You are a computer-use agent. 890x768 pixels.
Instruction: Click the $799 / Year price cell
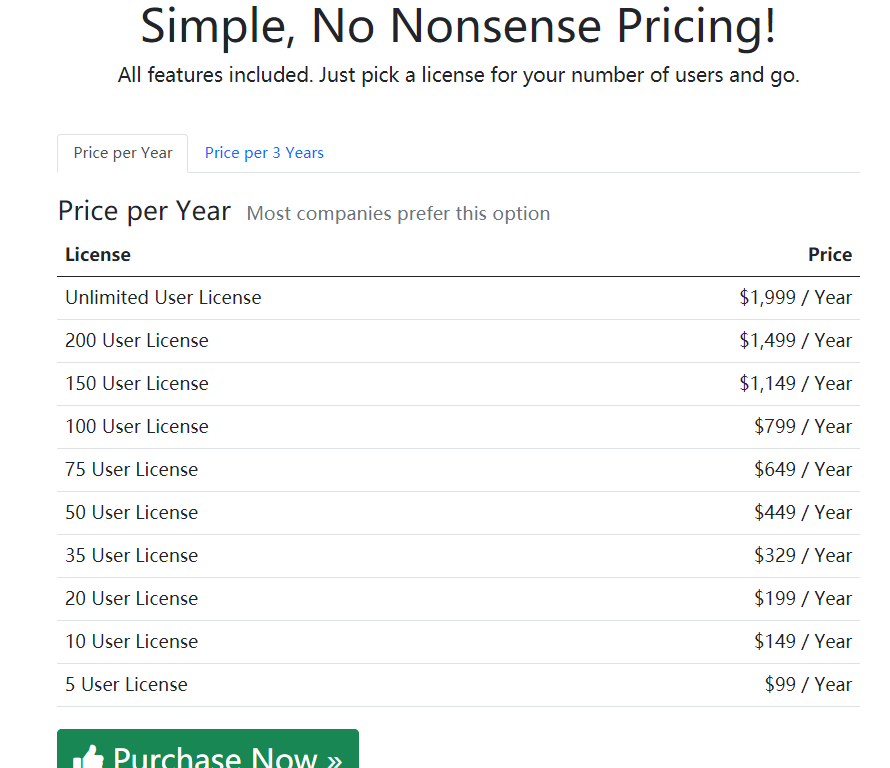(803, 427)
